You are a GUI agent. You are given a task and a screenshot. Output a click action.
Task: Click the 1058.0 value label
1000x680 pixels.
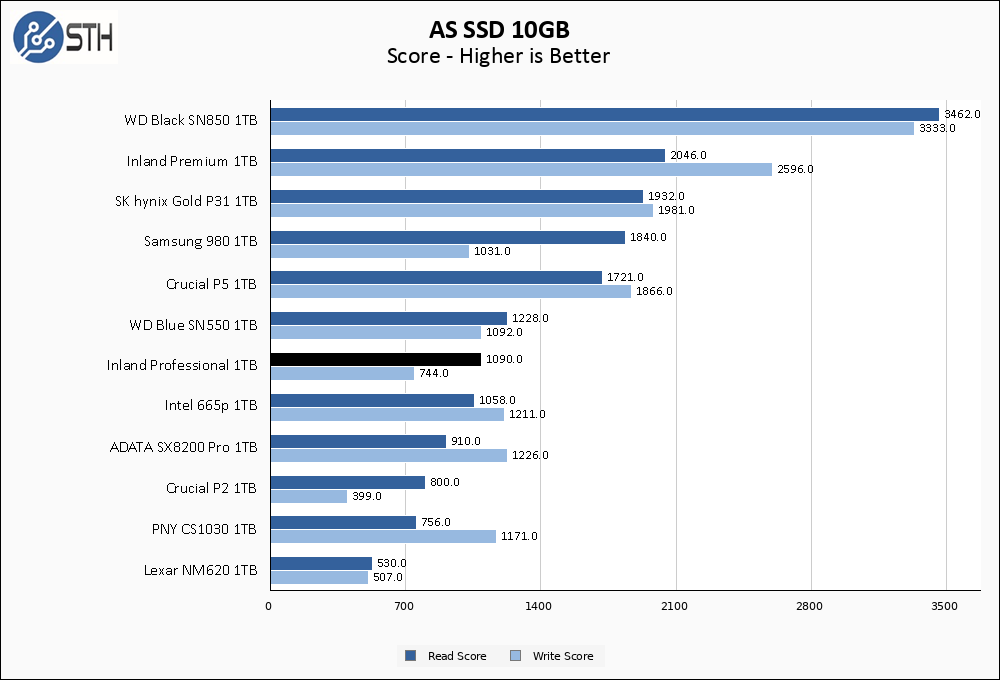pos(497,400)
